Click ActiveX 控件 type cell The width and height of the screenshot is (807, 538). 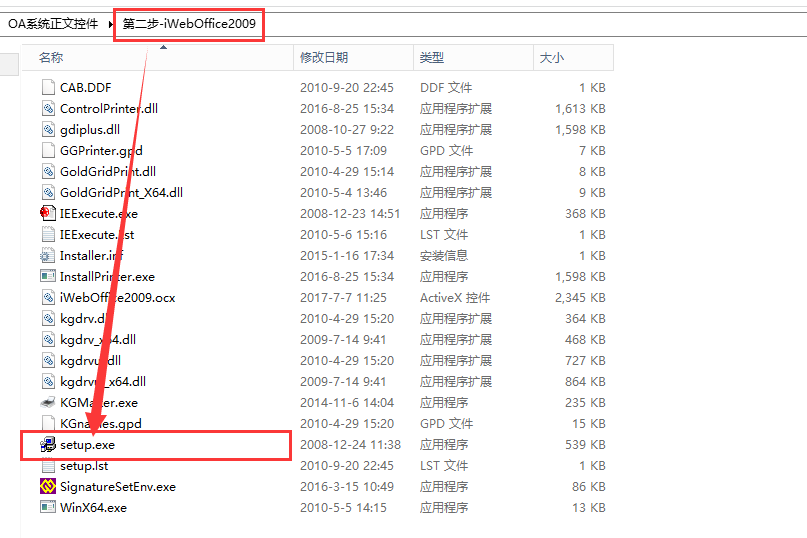[x=455, y=298]
